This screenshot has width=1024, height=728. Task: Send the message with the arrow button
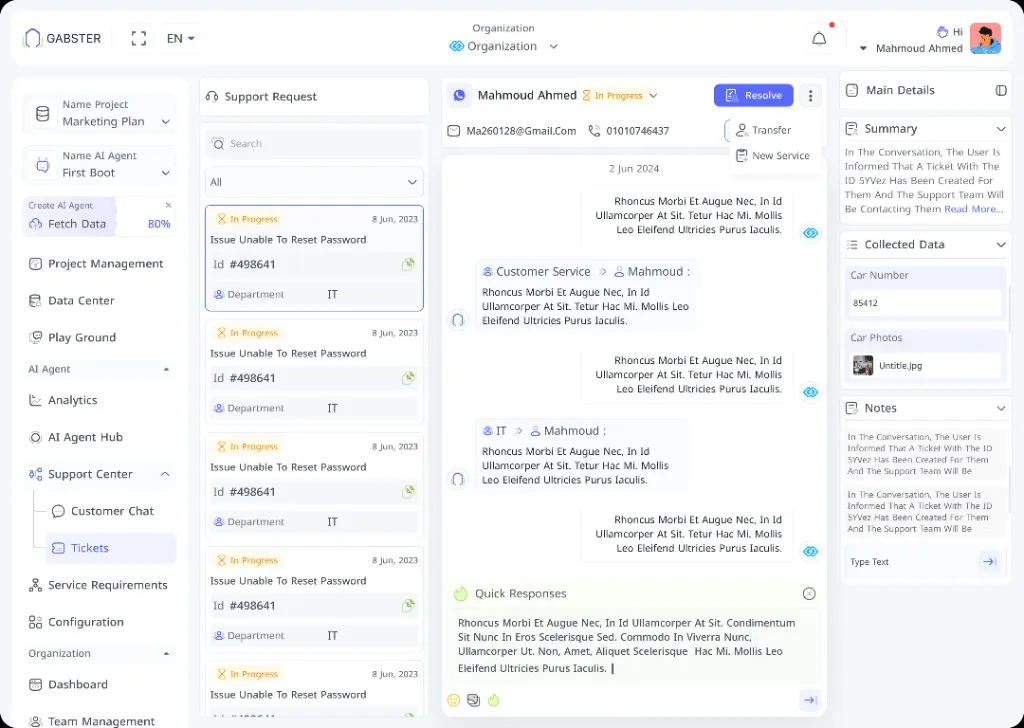[x=810, y=700]
